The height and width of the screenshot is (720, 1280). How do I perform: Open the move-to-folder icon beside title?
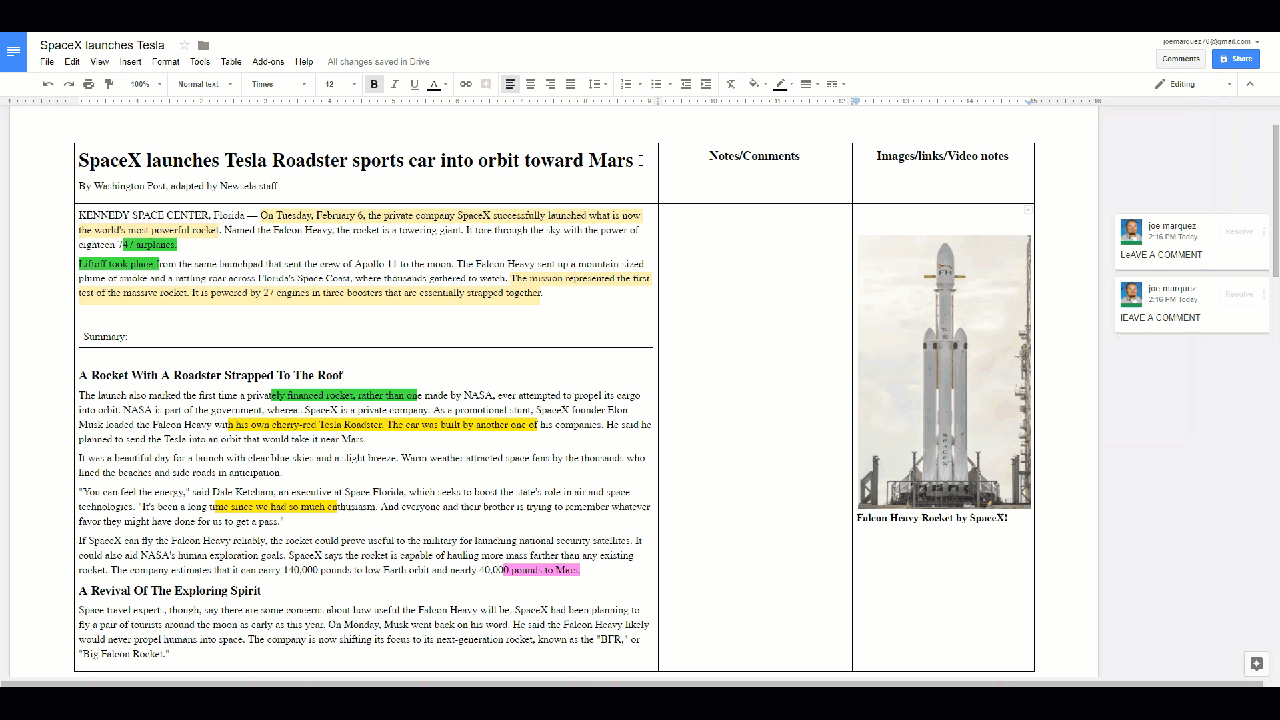tap(203, 45)
